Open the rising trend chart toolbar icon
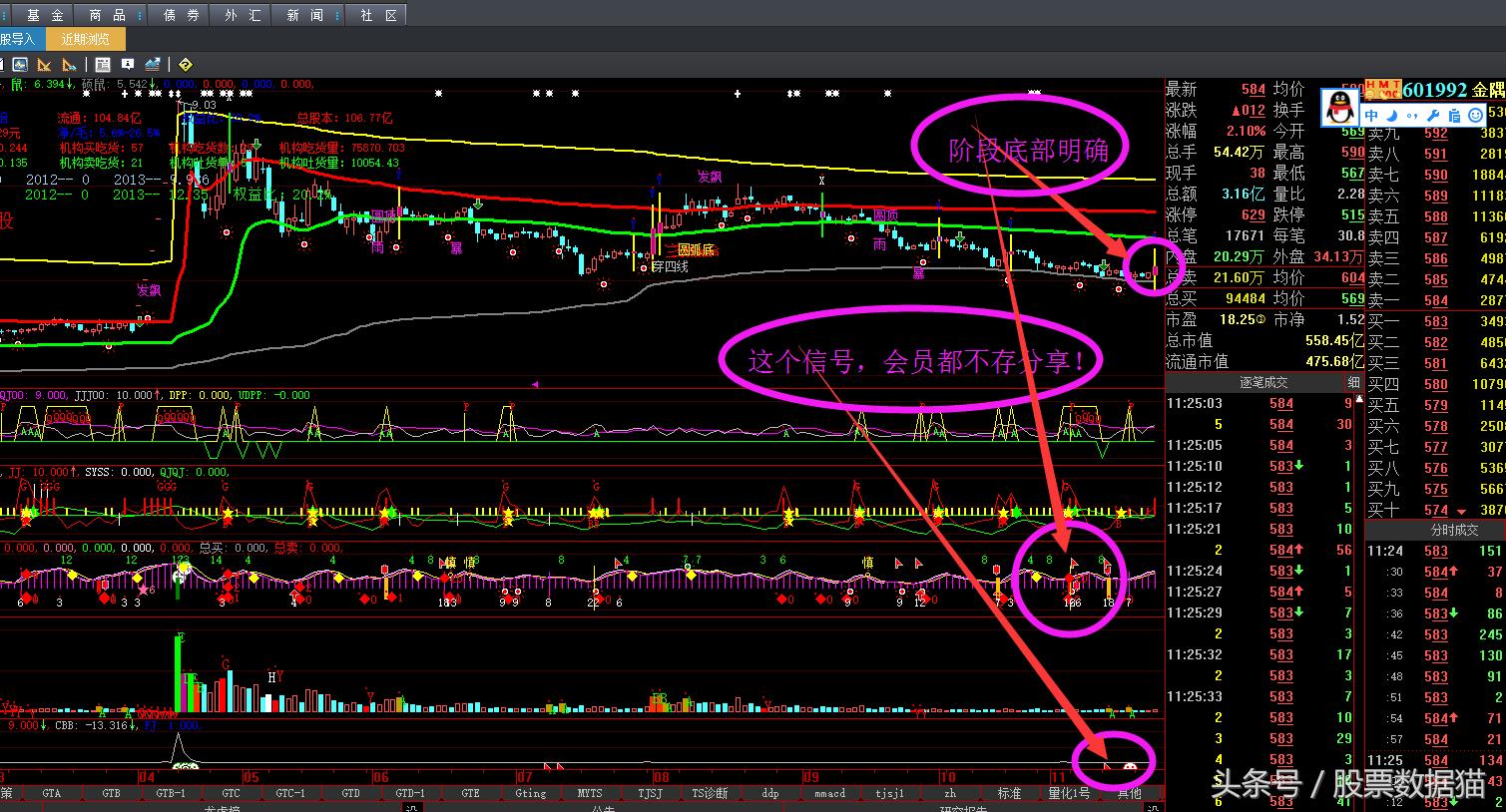 pyautogui.click(x=153, y=65)
